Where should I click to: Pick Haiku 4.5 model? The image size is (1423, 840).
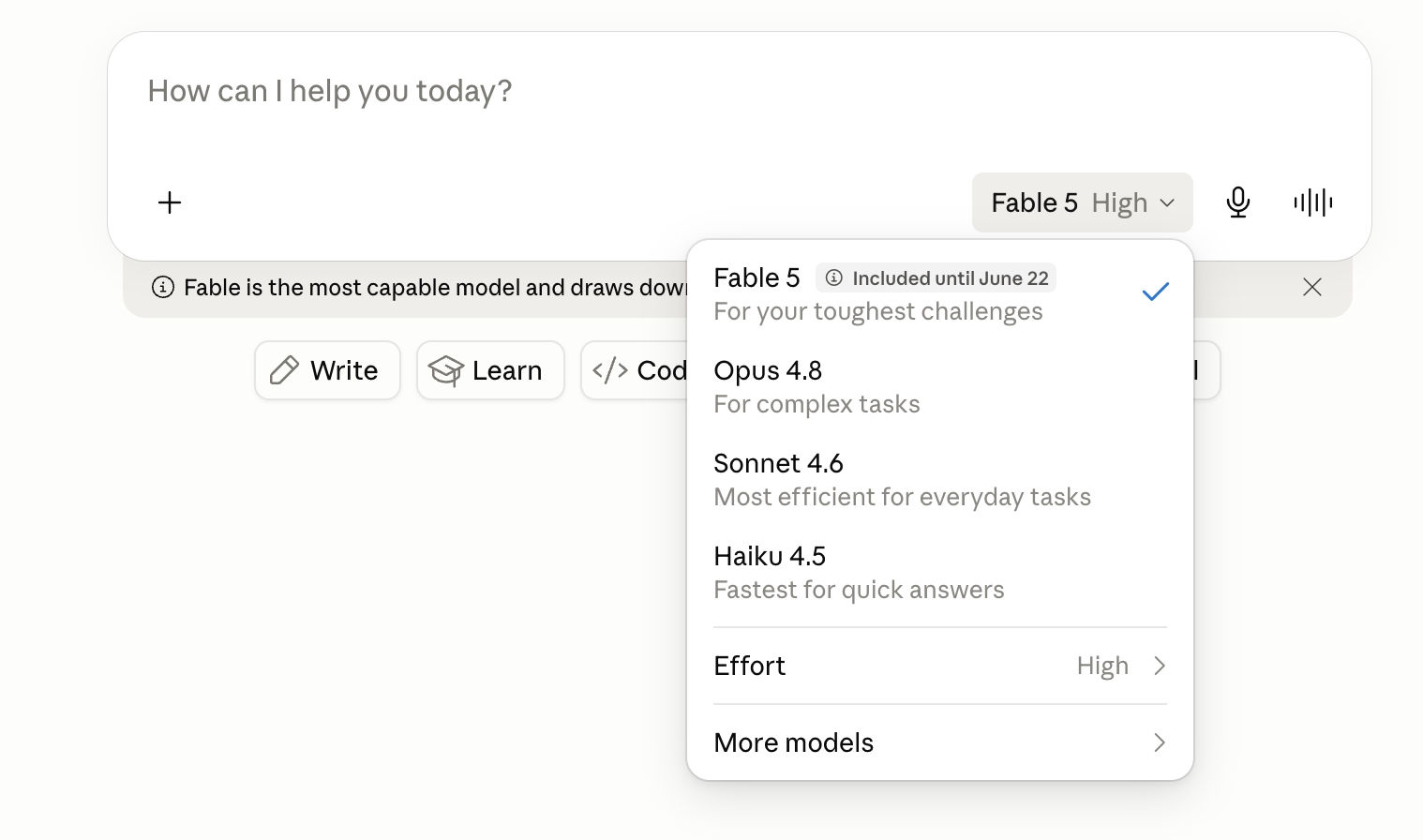click(x=940, y=573)
